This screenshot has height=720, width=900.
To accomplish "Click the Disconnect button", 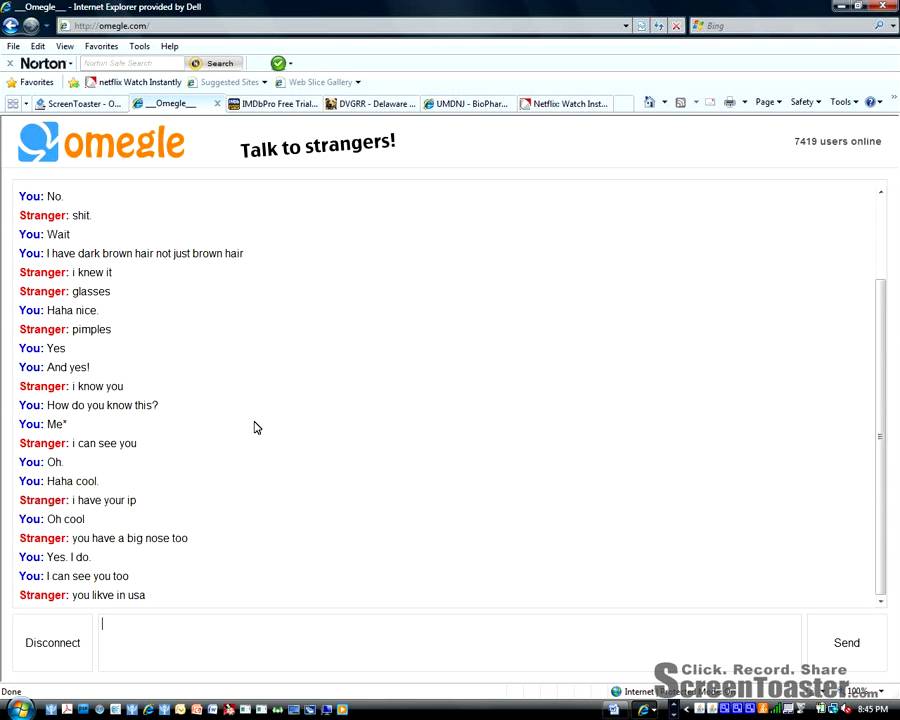I will point(53,643).
